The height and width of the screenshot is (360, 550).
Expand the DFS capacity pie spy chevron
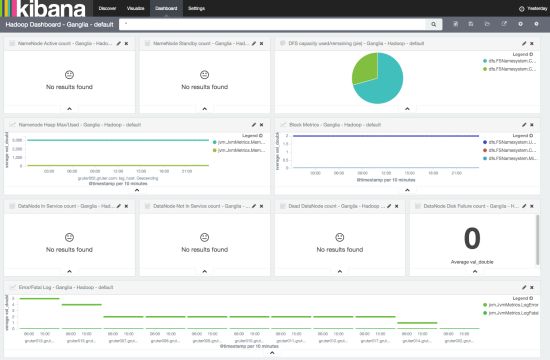click(x=407, y=109)
